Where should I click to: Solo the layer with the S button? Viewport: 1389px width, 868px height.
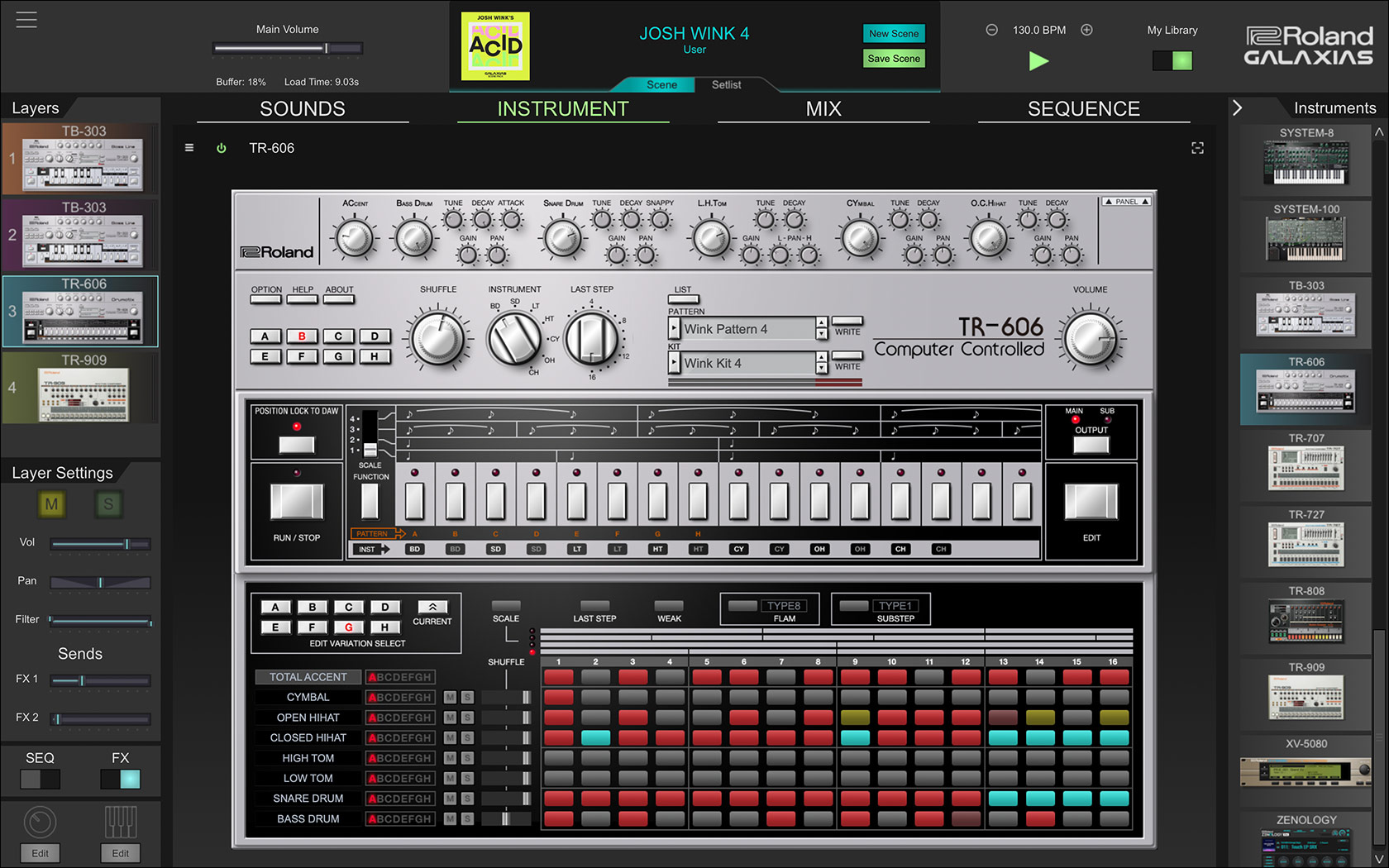108,504
